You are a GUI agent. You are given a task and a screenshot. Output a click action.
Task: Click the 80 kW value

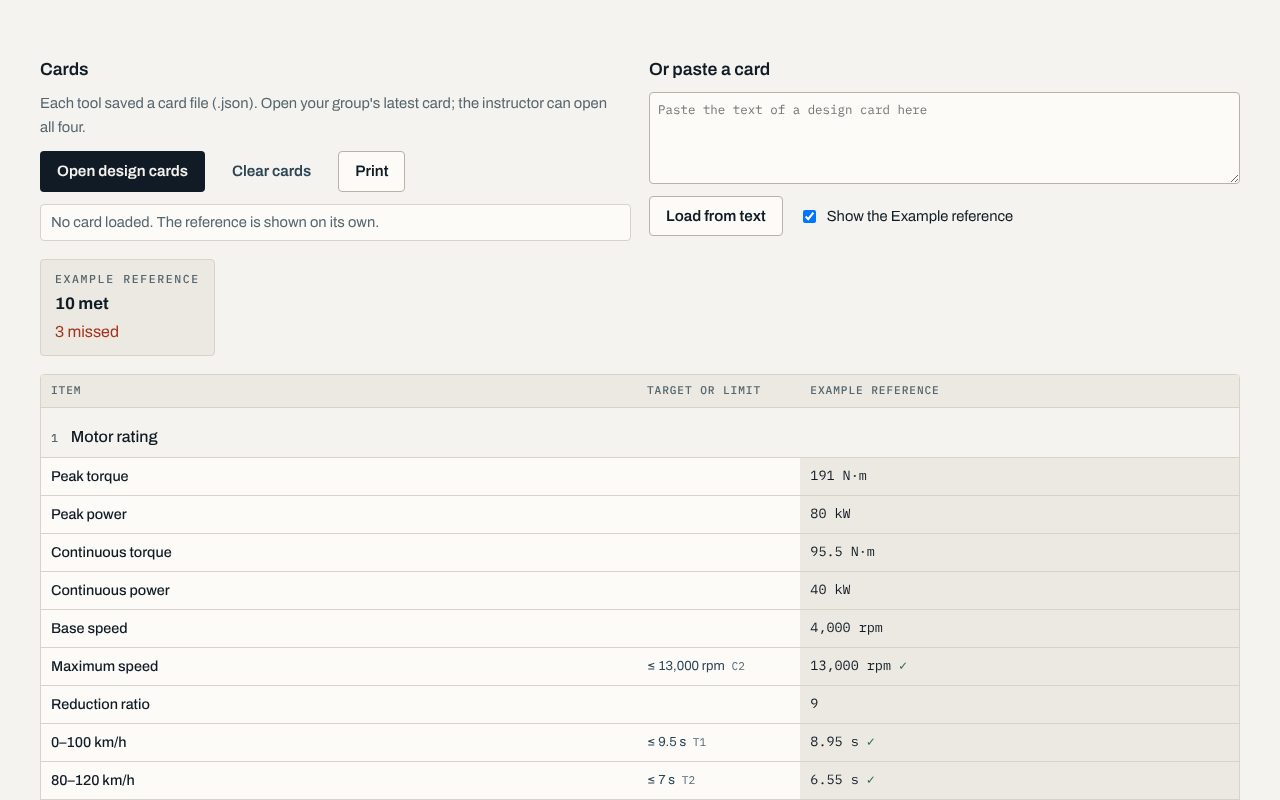point(830,514)
